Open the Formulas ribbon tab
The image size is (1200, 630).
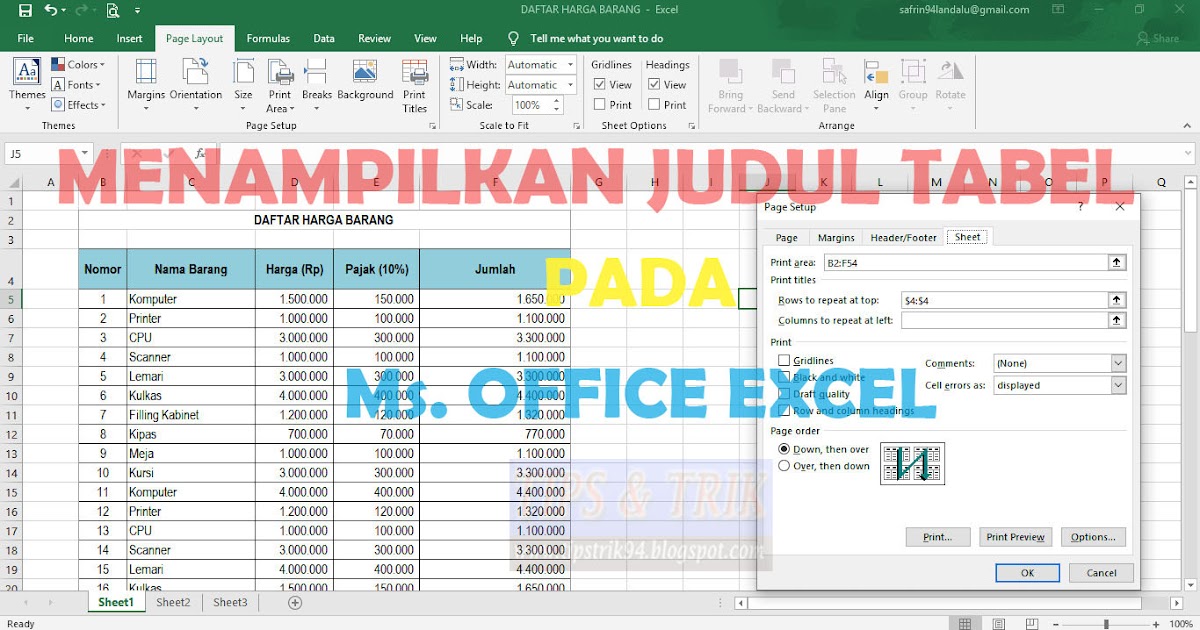[268, 38]
